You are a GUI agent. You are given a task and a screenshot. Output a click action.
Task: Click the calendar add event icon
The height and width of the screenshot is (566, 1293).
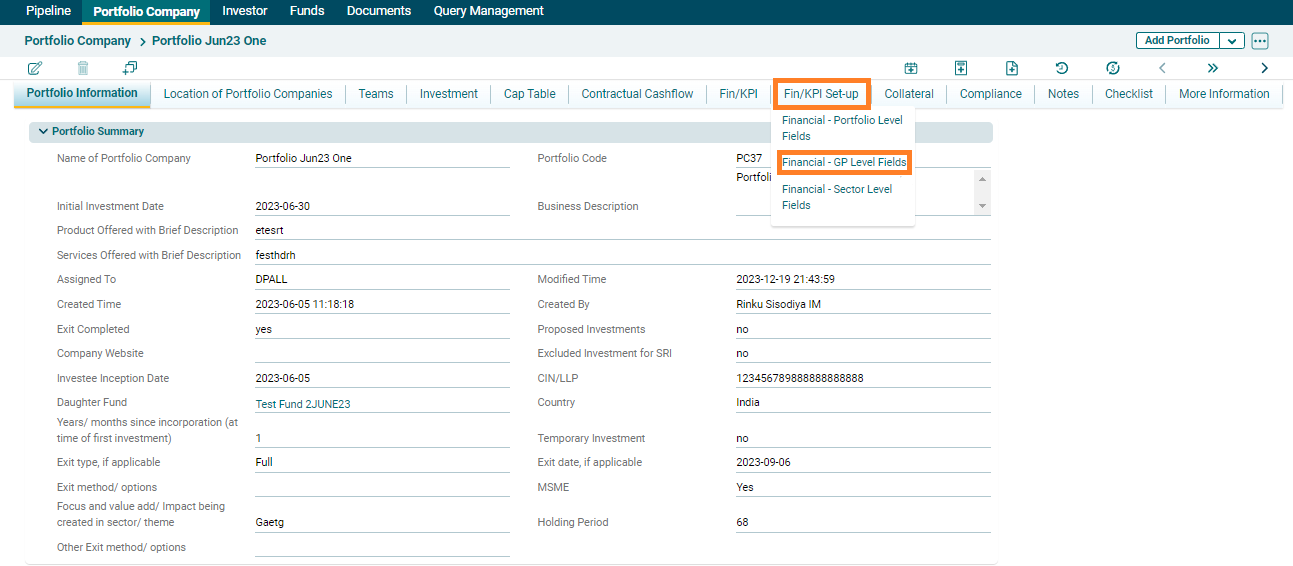pos(911,68)
